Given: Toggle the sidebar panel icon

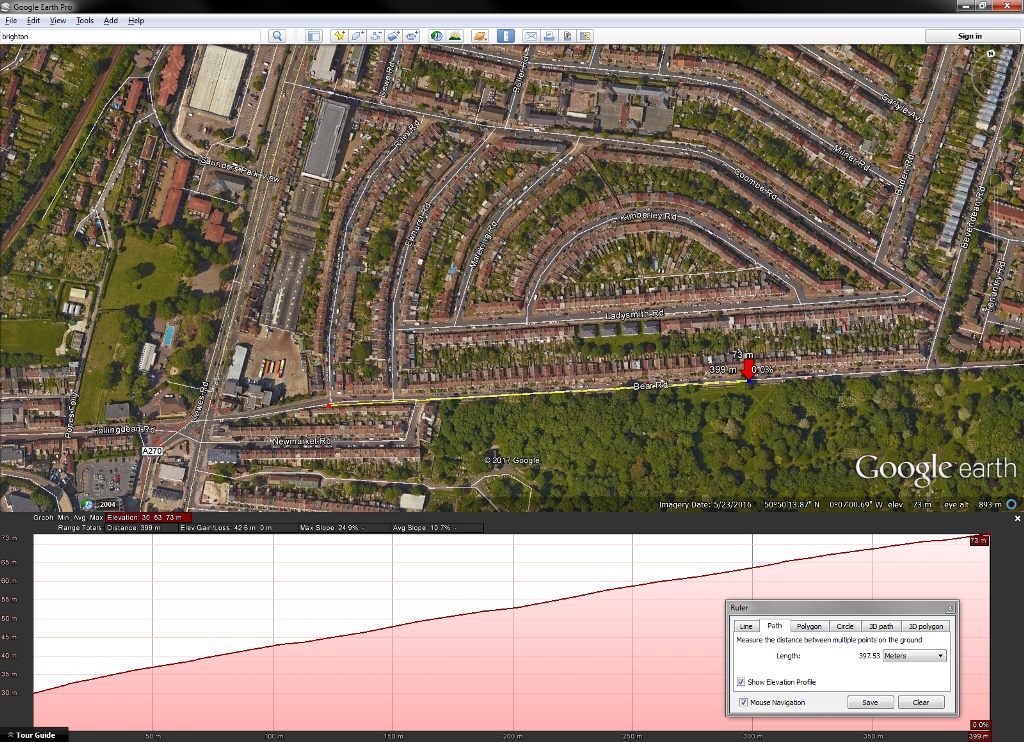Looking at the screenshot, I should 314,36.
